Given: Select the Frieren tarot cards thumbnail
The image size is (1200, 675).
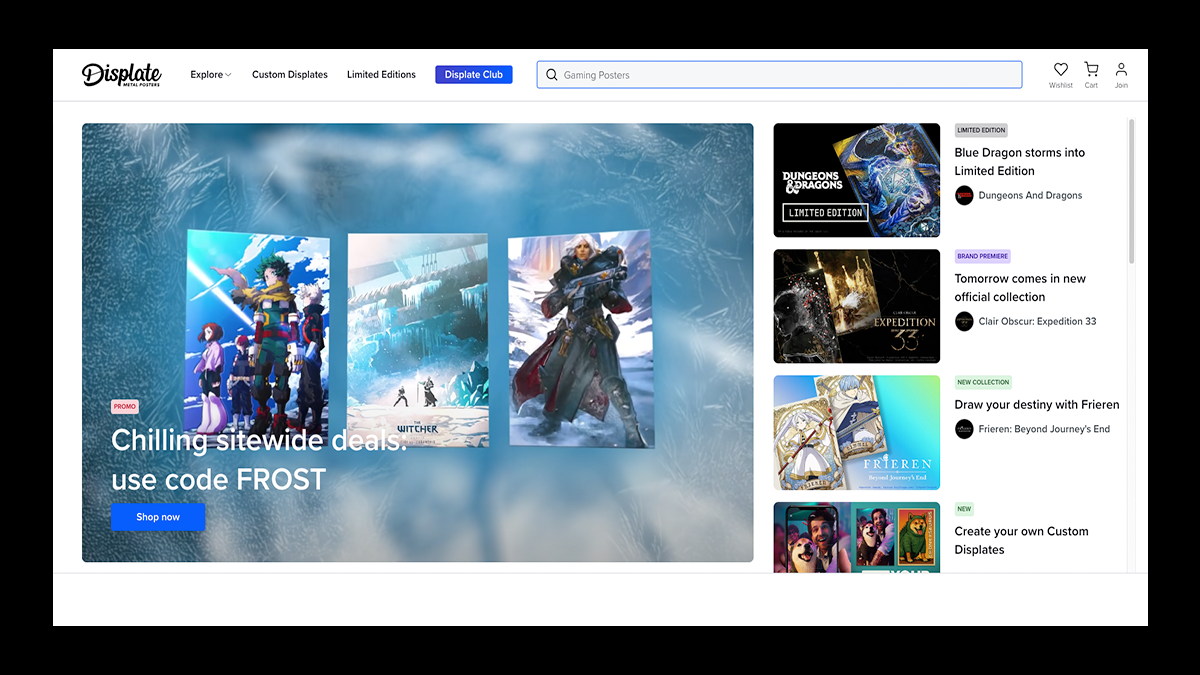Looking at the screenshot, I should tap(857, 432).
